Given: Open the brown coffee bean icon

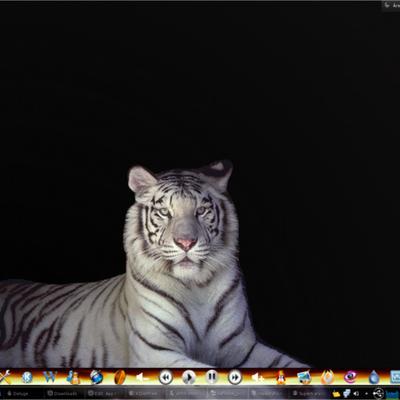Looking at the screenshot, I should [120, 377].
